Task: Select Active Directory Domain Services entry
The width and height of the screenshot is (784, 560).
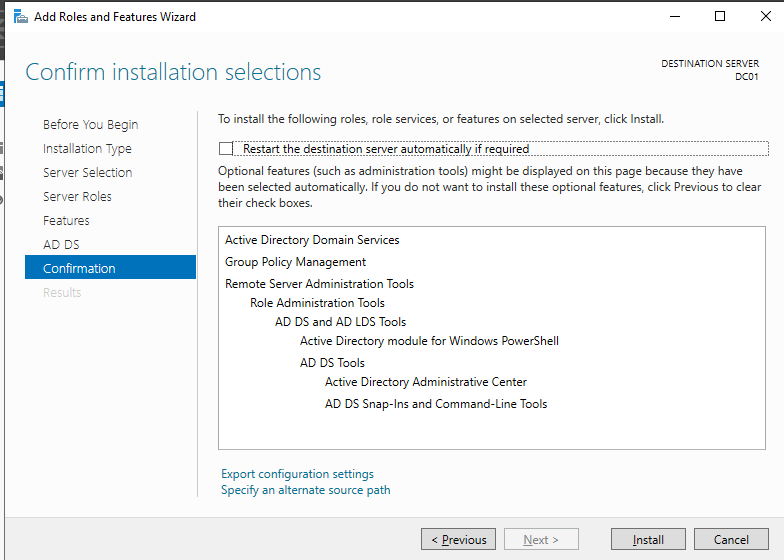Action: (x=312, y=240)
